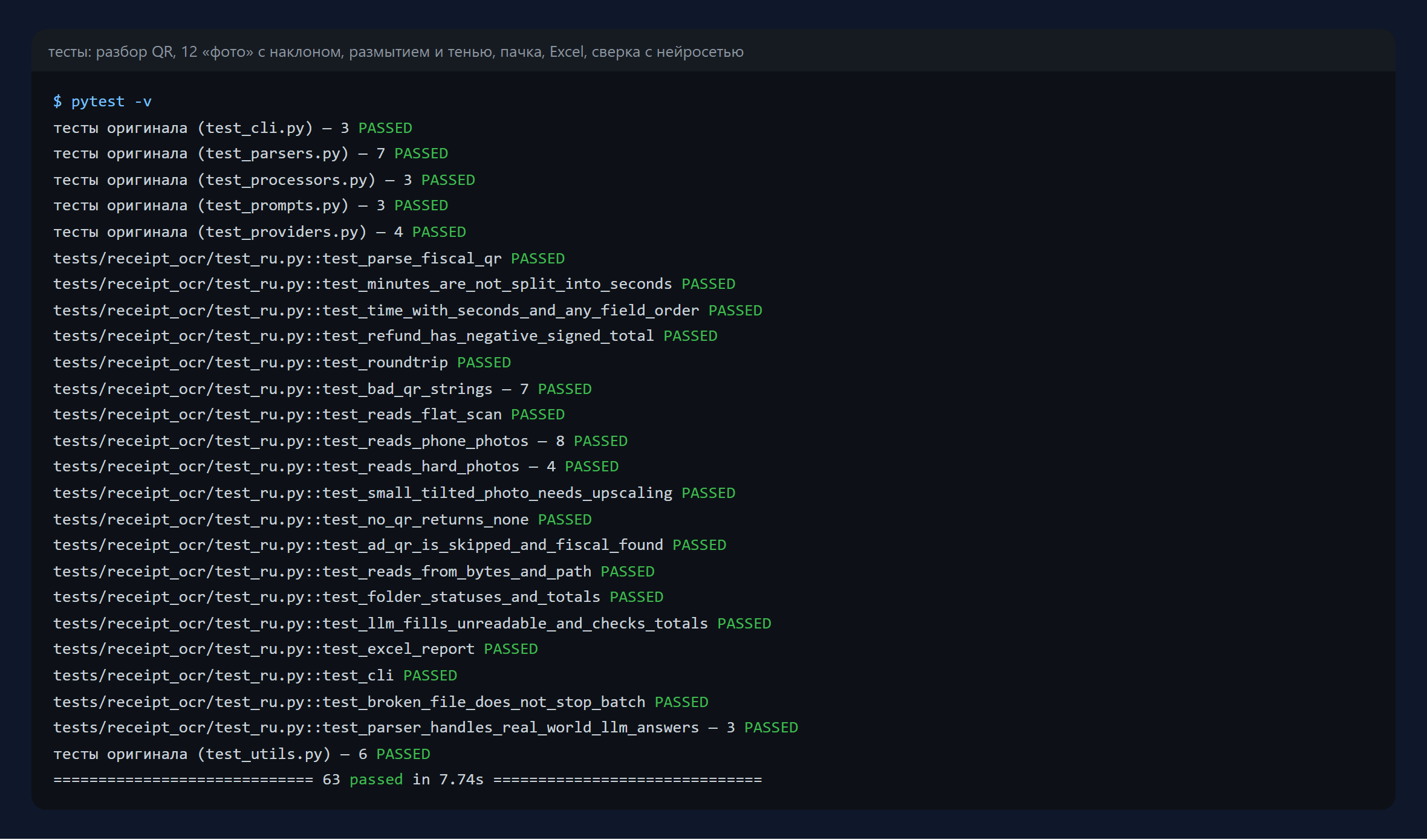Click test_llm_fills_unreadable_and_checks_totals line
The height and width of the screenshot is (840, 1427).
click(412, 624)
